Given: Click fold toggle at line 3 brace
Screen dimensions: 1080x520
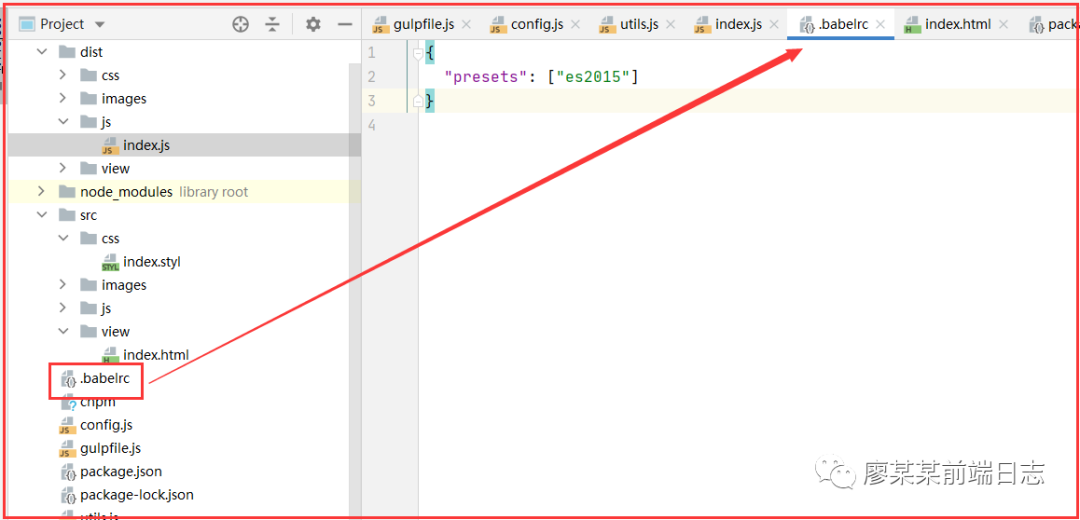Looking at the screenshot, I should 418,101.
